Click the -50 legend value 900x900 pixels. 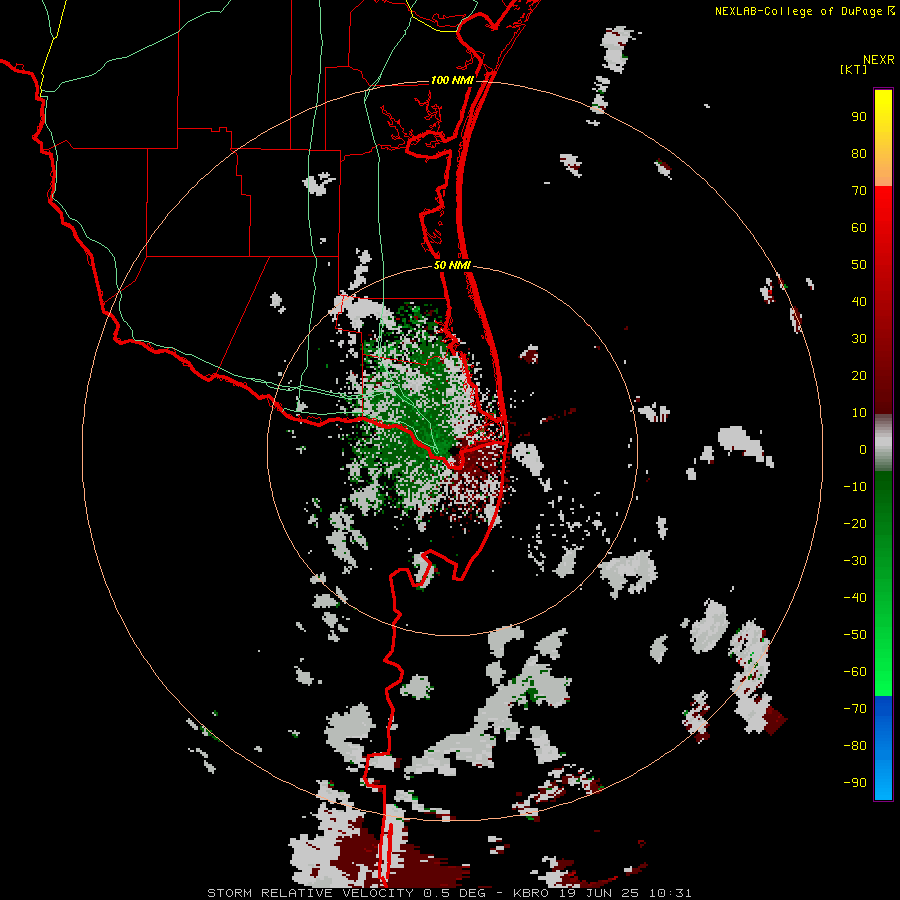point(855,635)
